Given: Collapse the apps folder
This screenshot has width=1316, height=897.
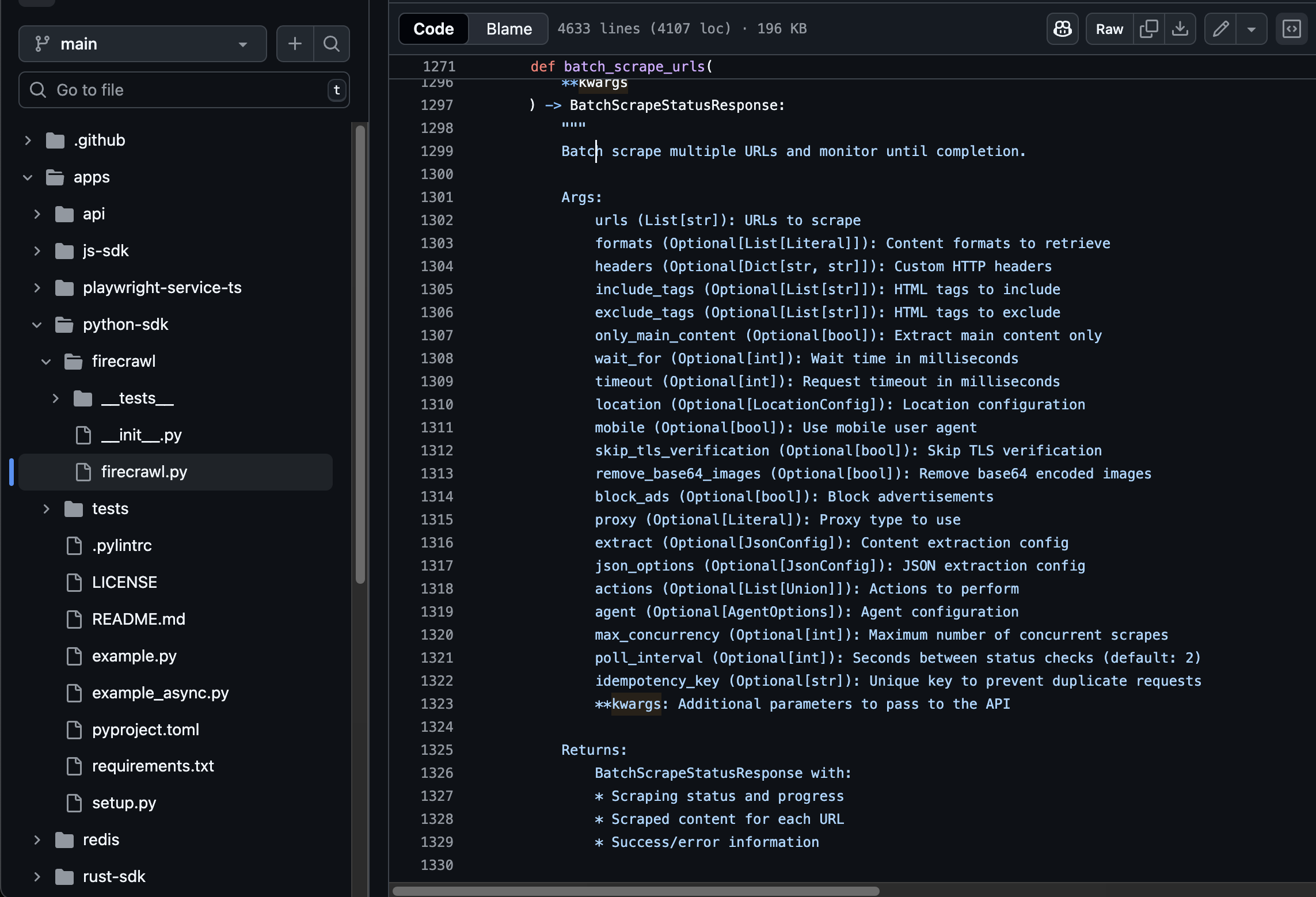Looking at the screenshot, I should point(28,177).
